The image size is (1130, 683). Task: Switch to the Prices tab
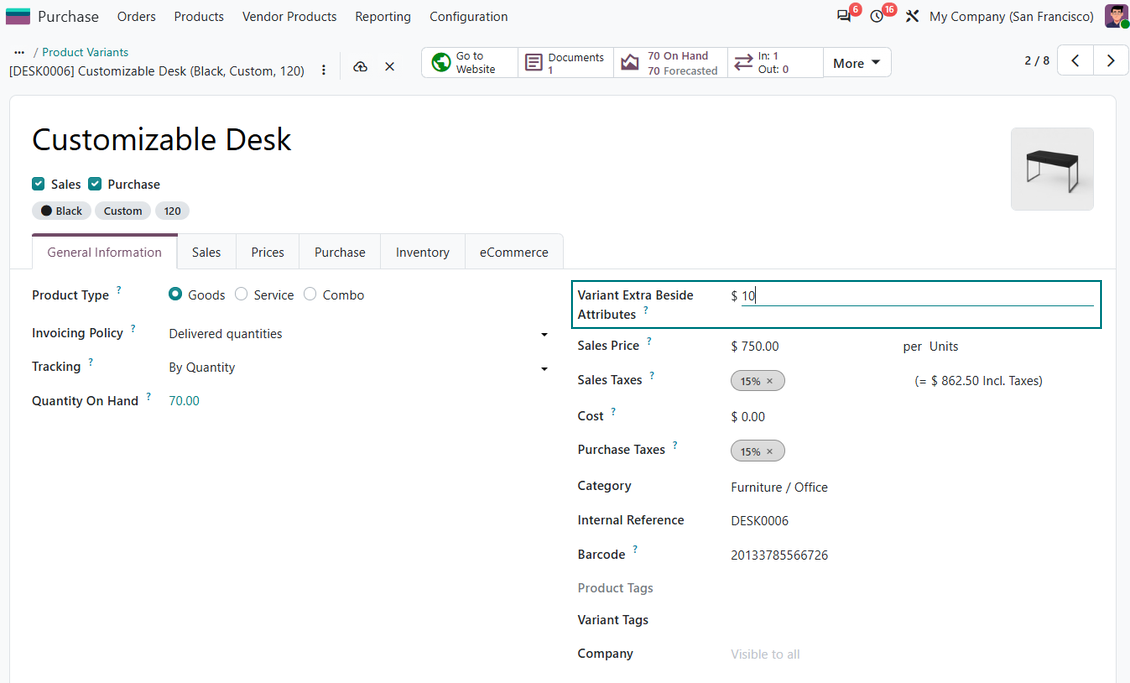(x=267, y=252)
